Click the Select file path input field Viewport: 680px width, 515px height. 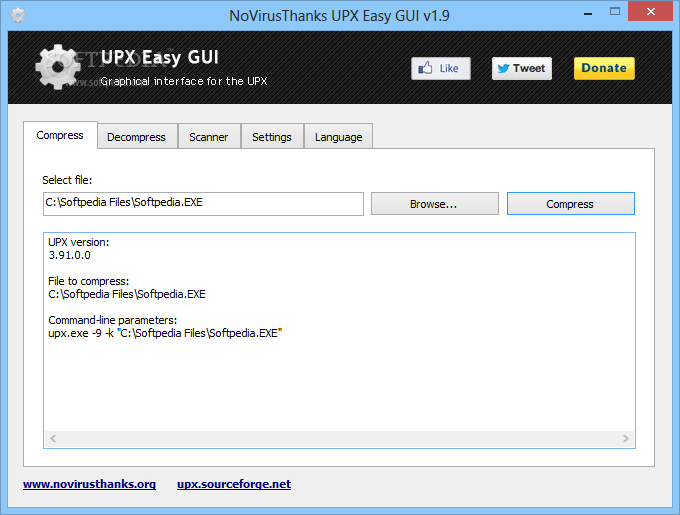coord(203,204)
